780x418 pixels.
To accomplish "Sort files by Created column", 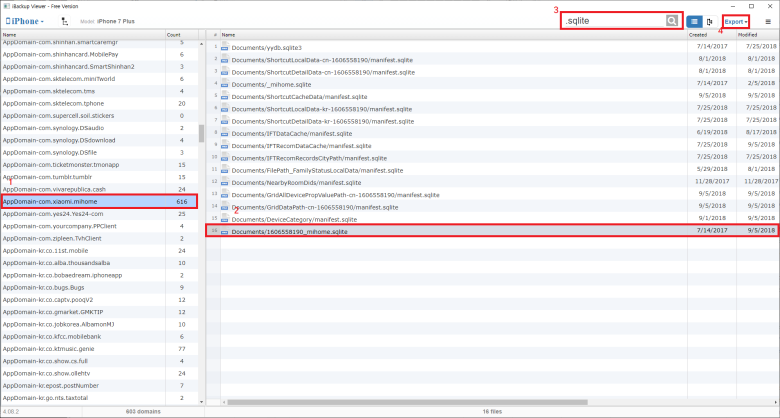I will pyautogui.click(x=710, y=35).
